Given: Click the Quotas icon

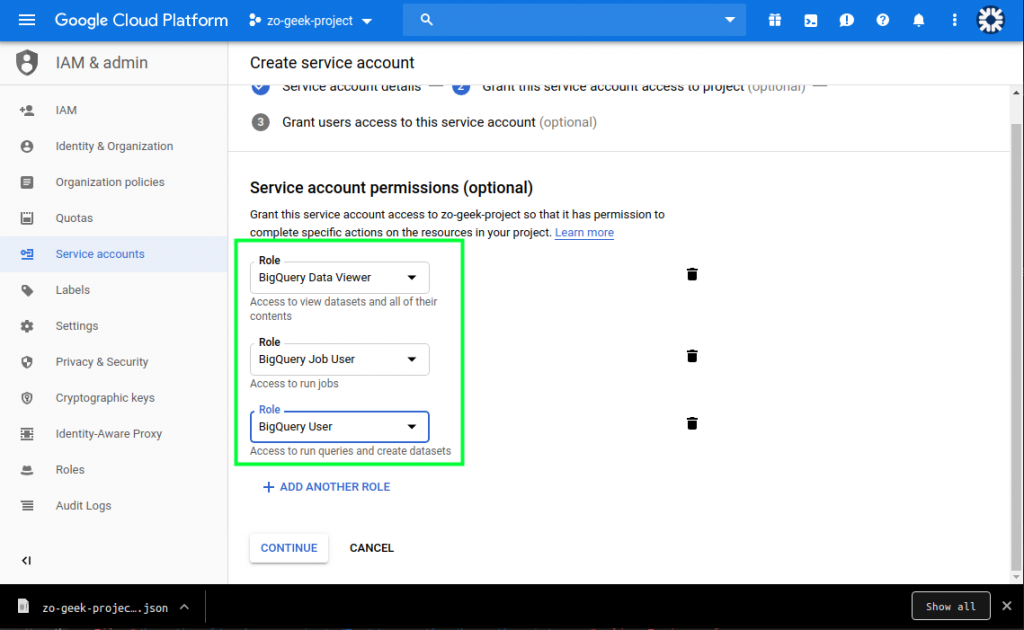Looking at the screenshot, I should (x=27, y=218).
